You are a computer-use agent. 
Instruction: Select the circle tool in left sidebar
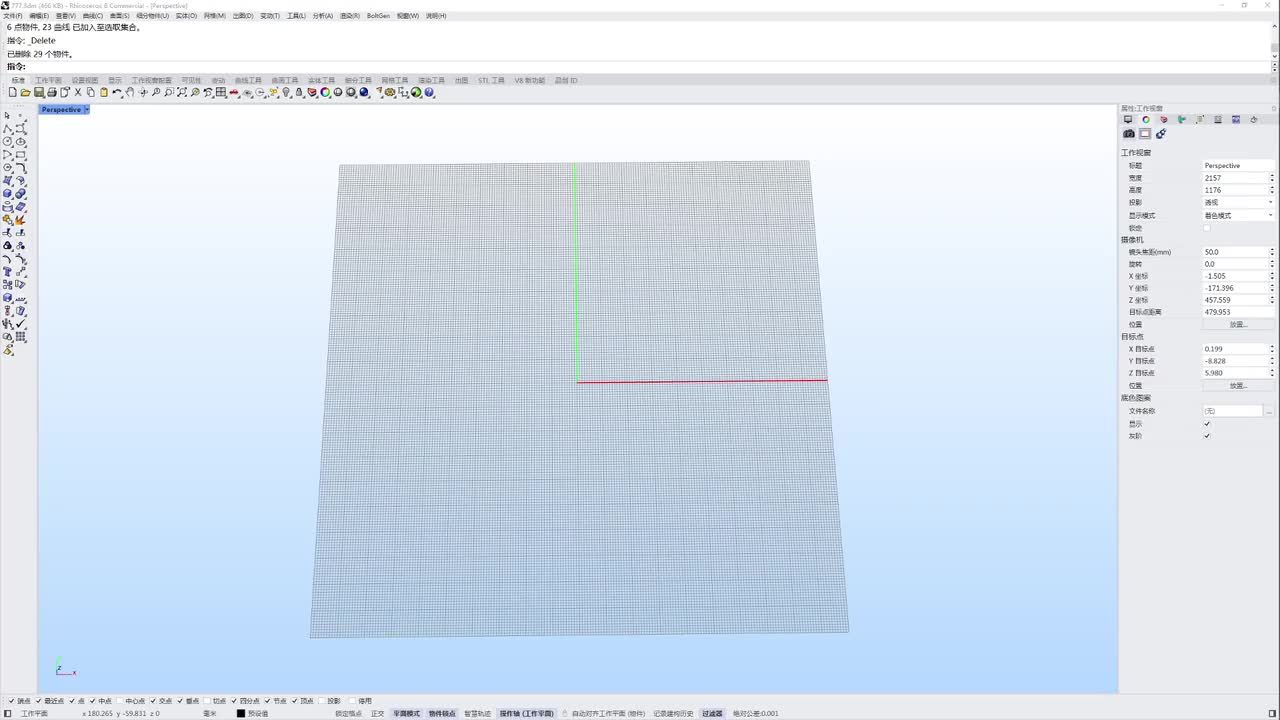(x=8, y=142)
